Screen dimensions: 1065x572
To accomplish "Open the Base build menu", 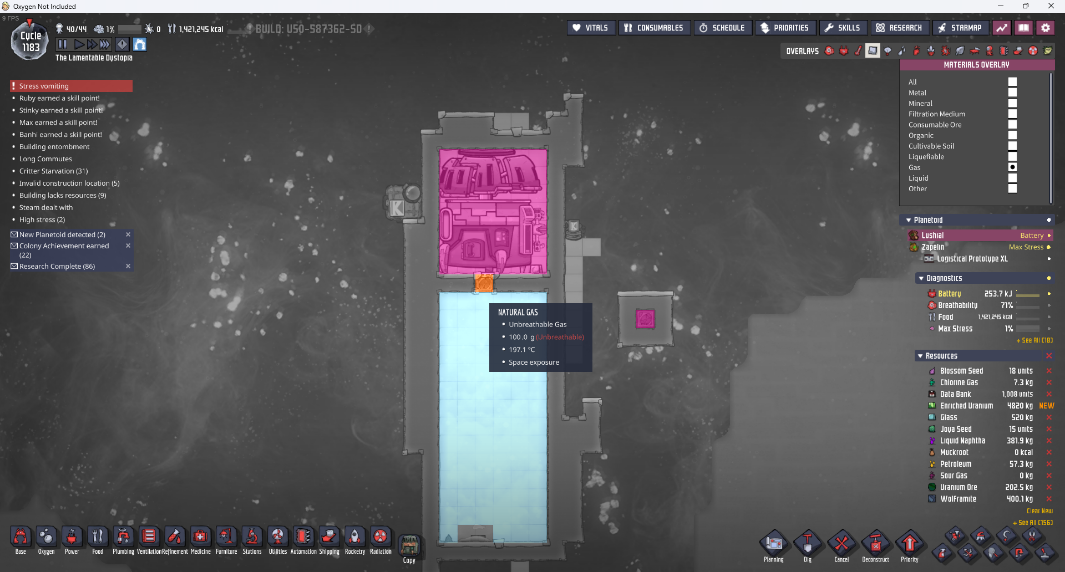I will pyautogui.click(x=20, y=539).
